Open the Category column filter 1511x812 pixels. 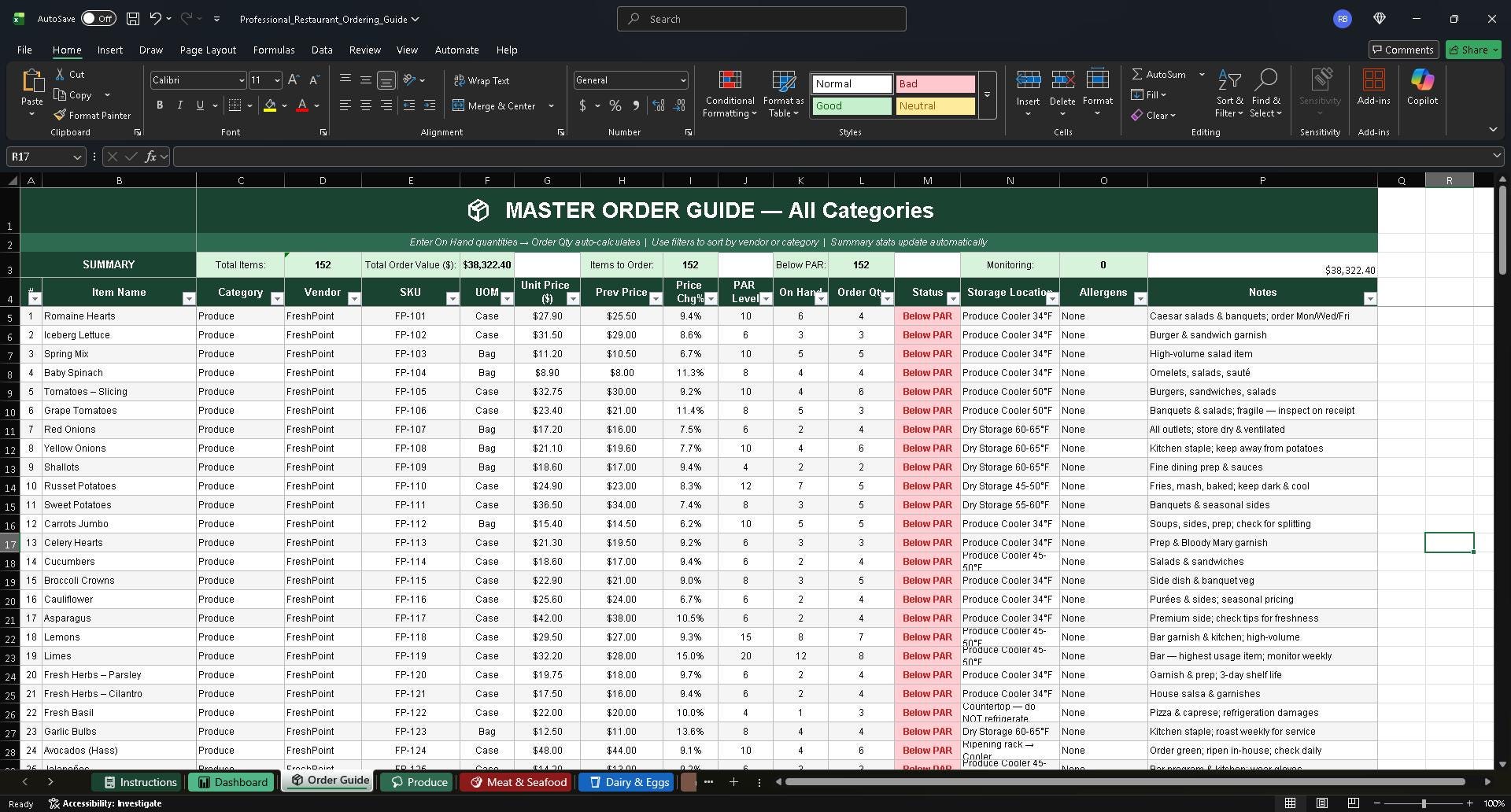pos(276,299)
